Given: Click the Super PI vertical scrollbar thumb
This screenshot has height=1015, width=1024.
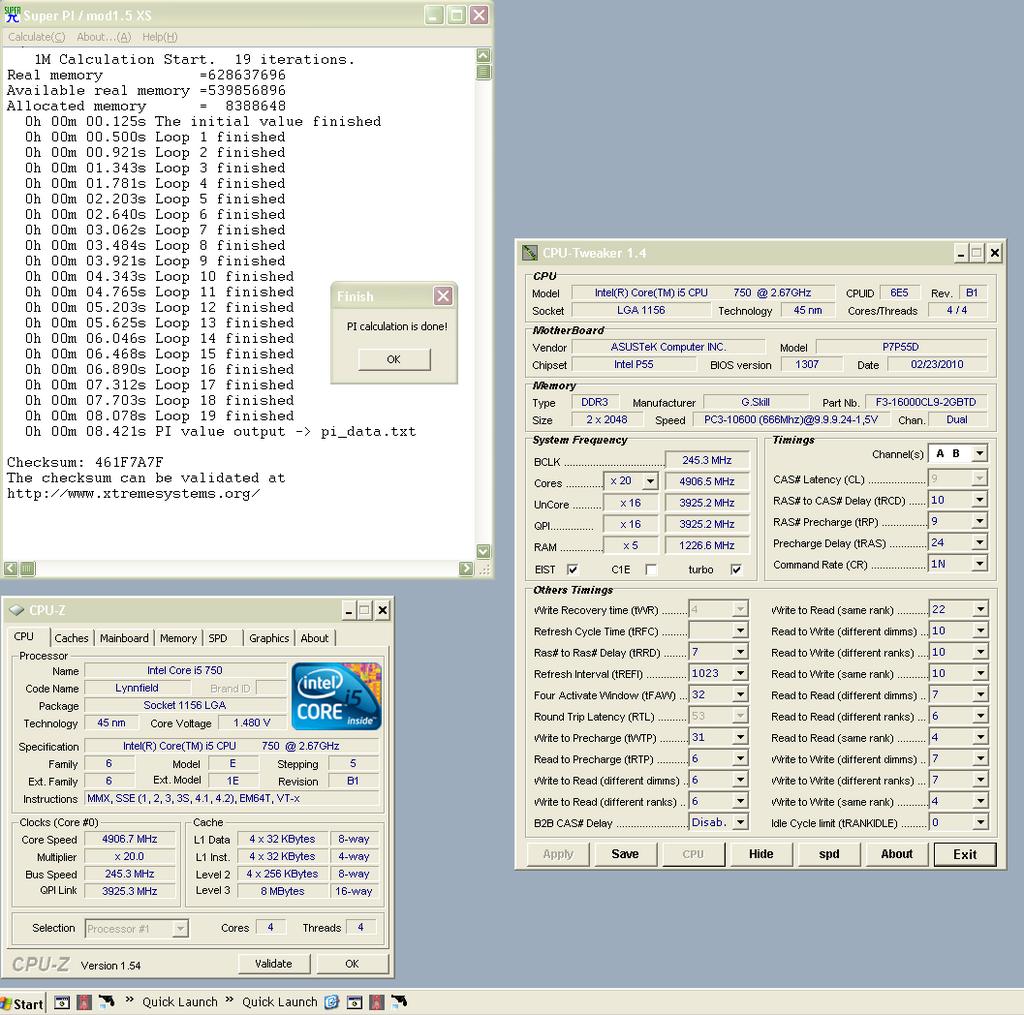Looking at the screenshot, I should (x=483, y=72).
